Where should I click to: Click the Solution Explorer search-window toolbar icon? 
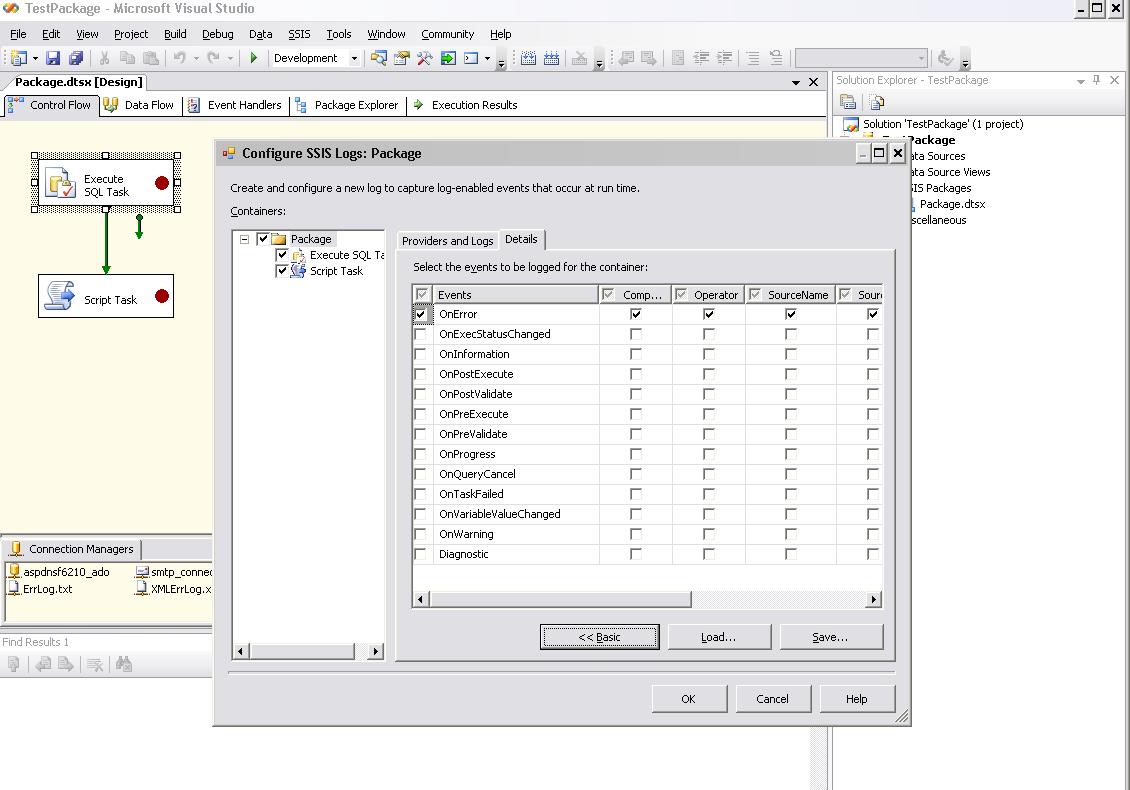[378, 59]
